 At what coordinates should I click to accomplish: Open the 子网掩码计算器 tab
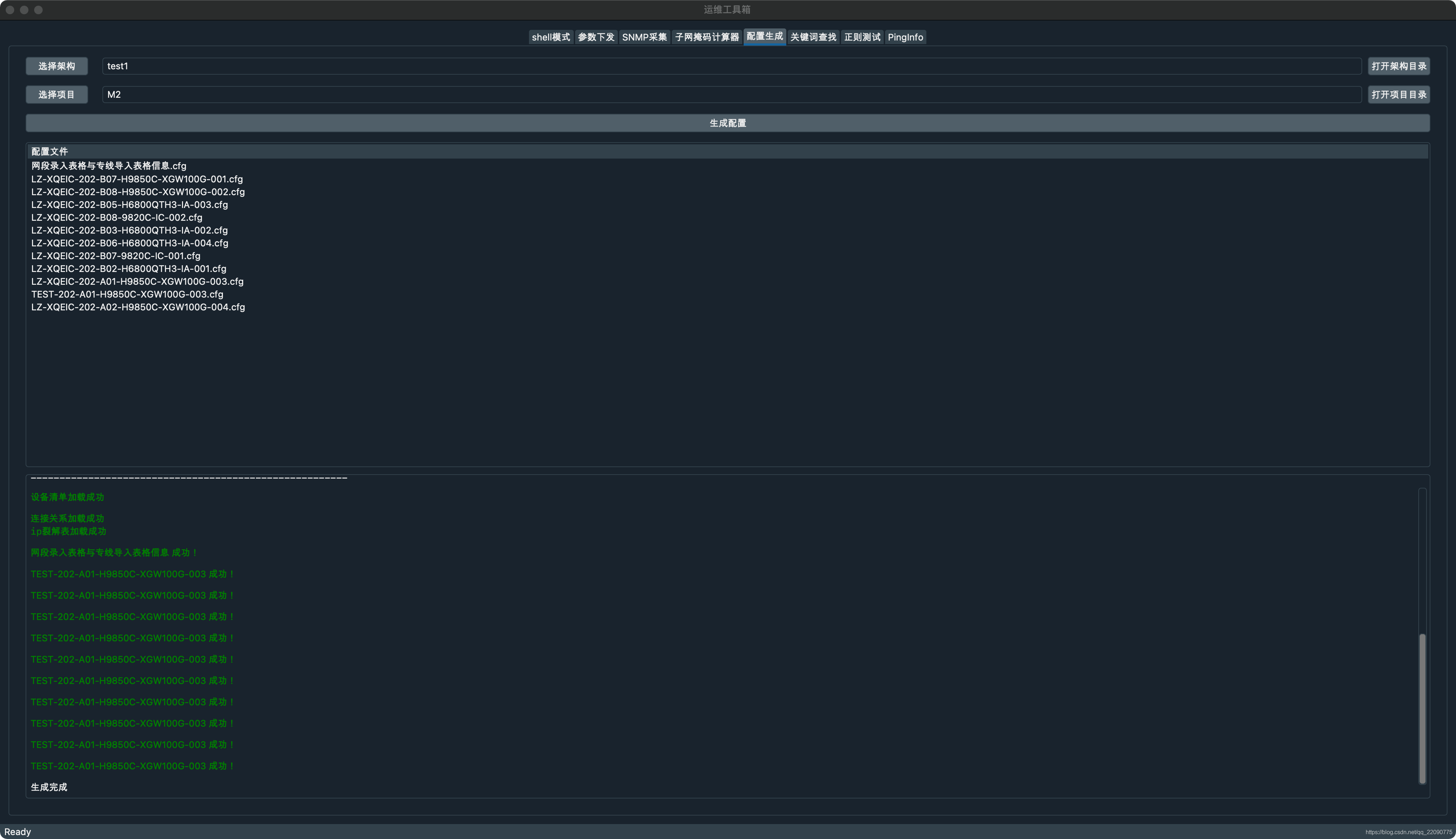(x=706, y=37)
